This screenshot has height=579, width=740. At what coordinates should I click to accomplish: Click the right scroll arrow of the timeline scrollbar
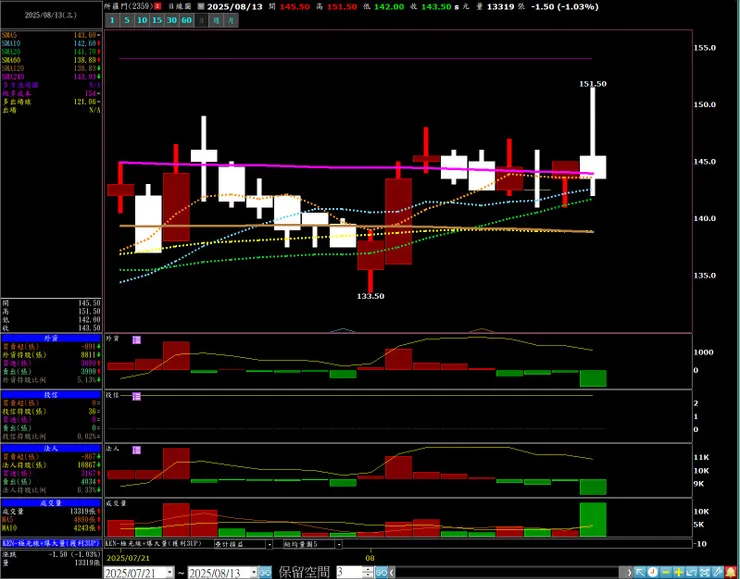[629, 573]
